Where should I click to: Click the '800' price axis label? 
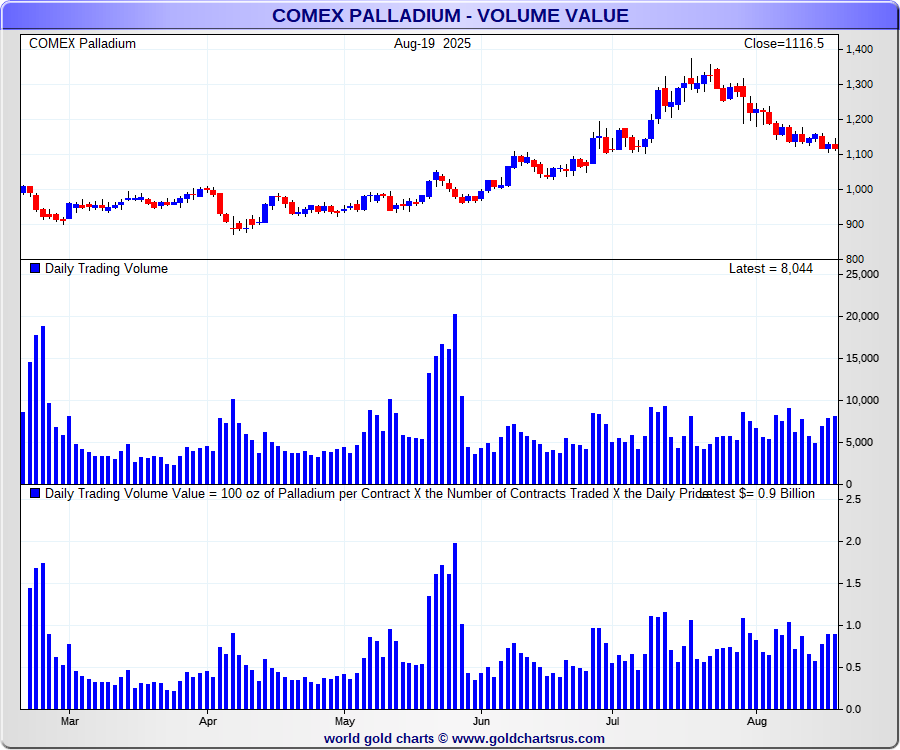tap(855, 259)
